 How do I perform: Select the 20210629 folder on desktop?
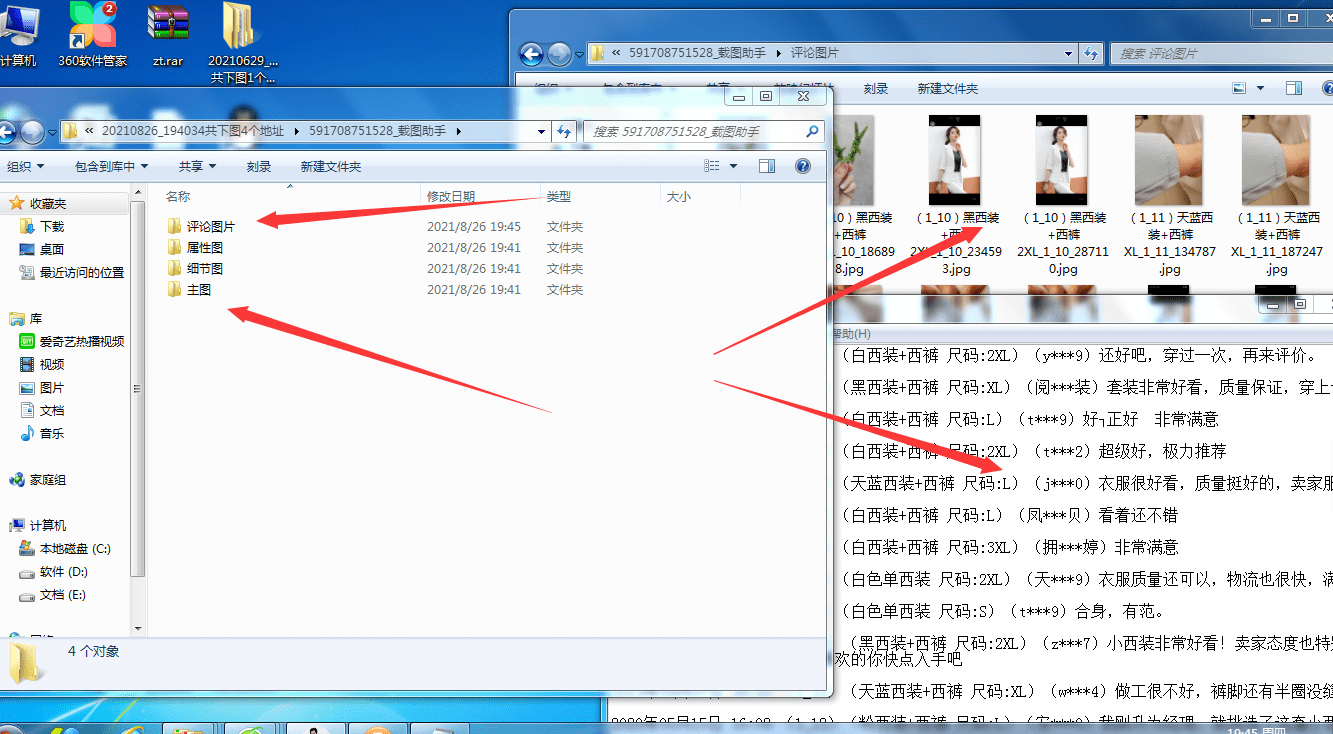pos(242,44)
